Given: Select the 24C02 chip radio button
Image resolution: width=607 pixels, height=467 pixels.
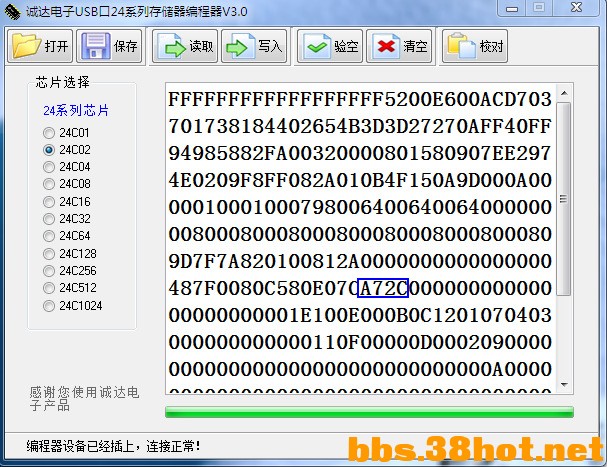Looking at the screenshot, I should (x=67, y=149).
